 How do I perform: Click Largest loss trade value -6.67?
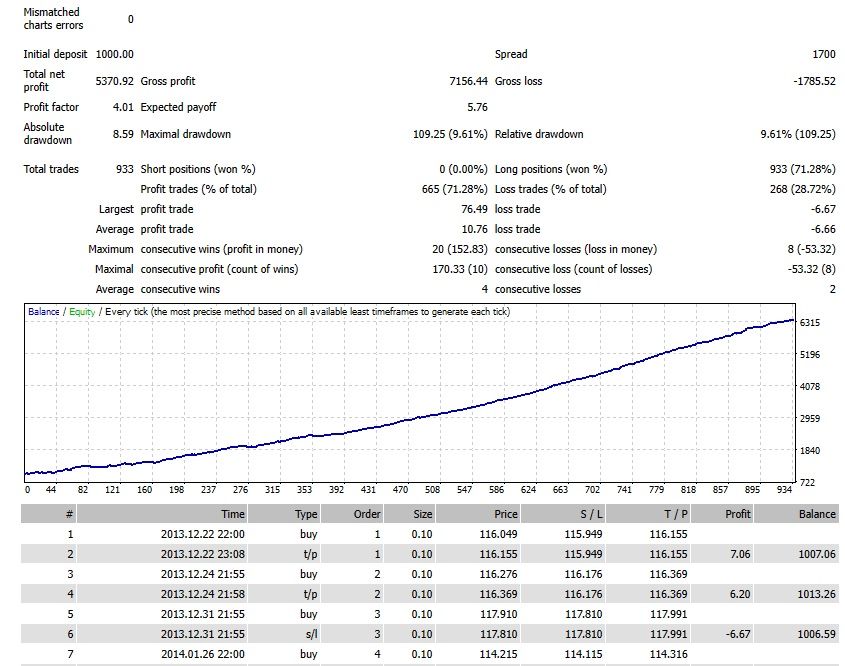pyautogui.click(x=823, y=209)
